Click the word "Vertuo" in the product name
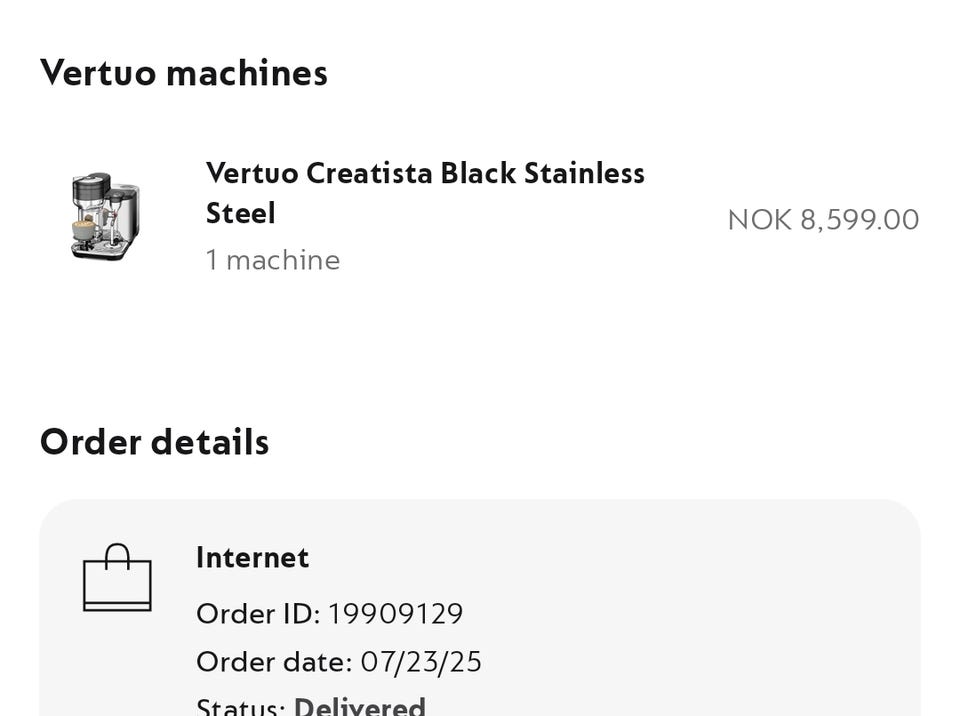The height and width of the screenshot is (716, 960). click(252, 173)
